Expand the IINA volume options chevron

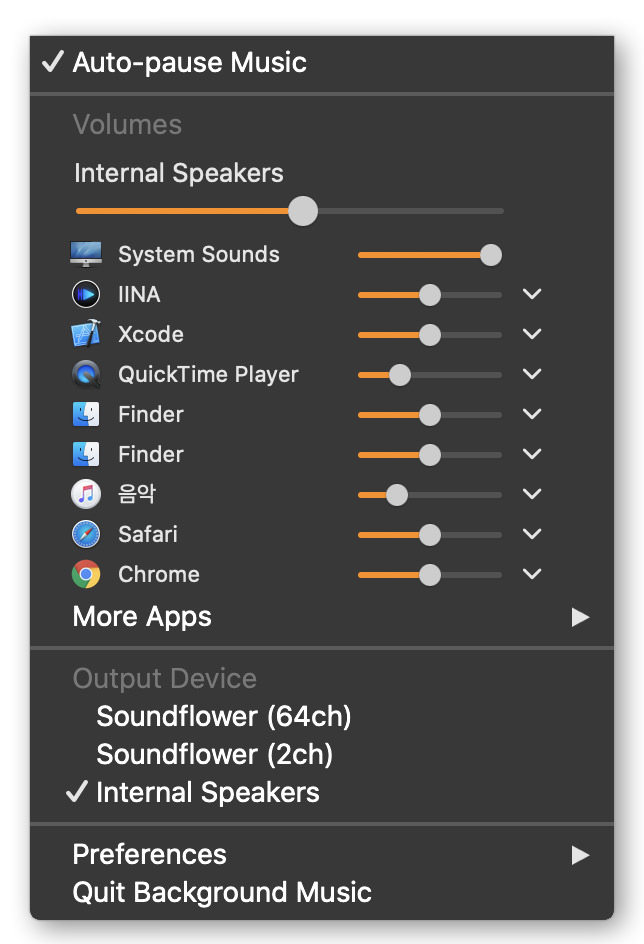[532, 294]
